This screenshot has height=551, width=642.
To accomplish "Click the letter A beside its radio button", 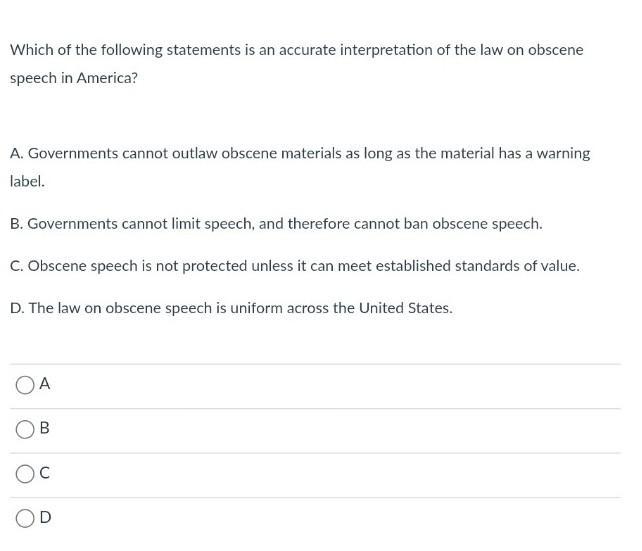I will tap(45, 384).
